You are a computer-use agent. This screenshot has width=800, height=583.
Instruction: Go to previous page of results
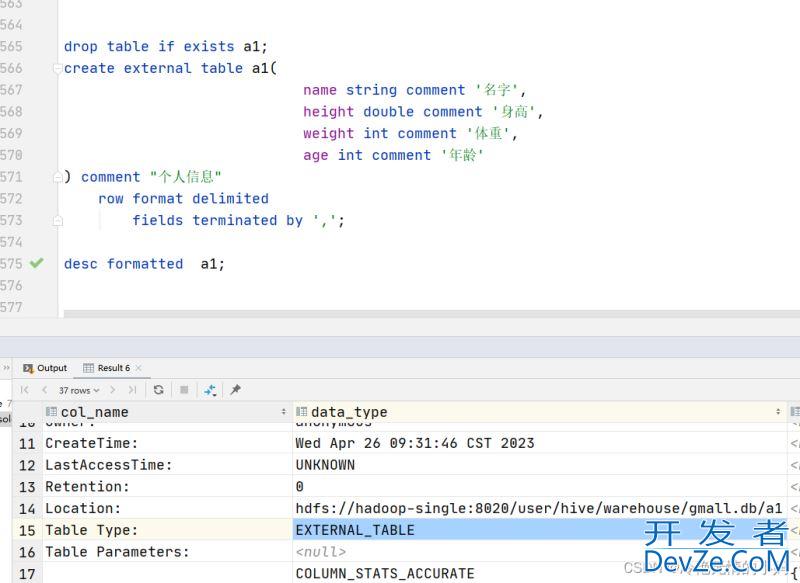click(x=44, y=390)
